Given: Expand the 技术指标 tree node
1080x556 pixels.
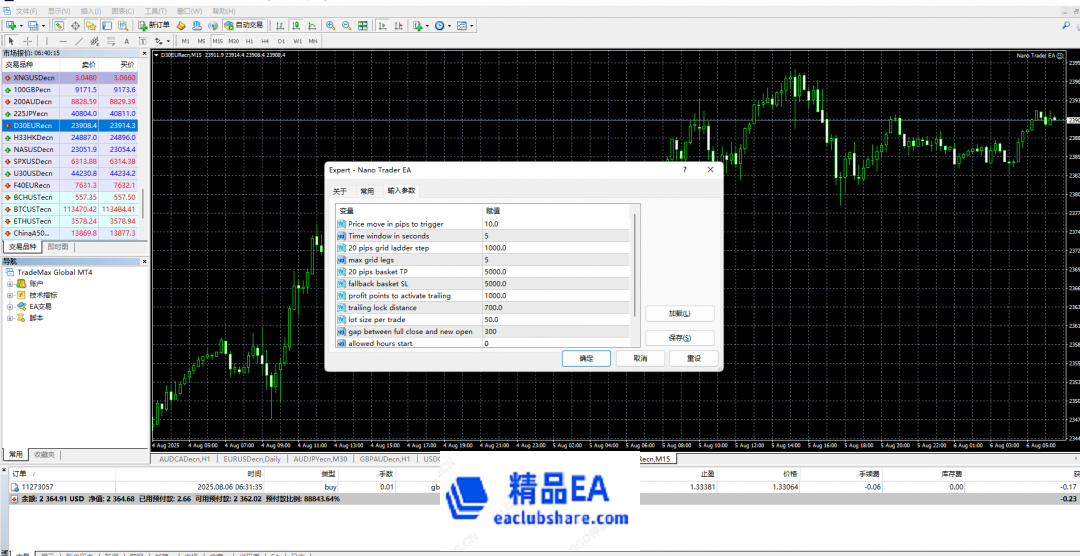Looking at the screenshot, I should [x=9, y=295].
